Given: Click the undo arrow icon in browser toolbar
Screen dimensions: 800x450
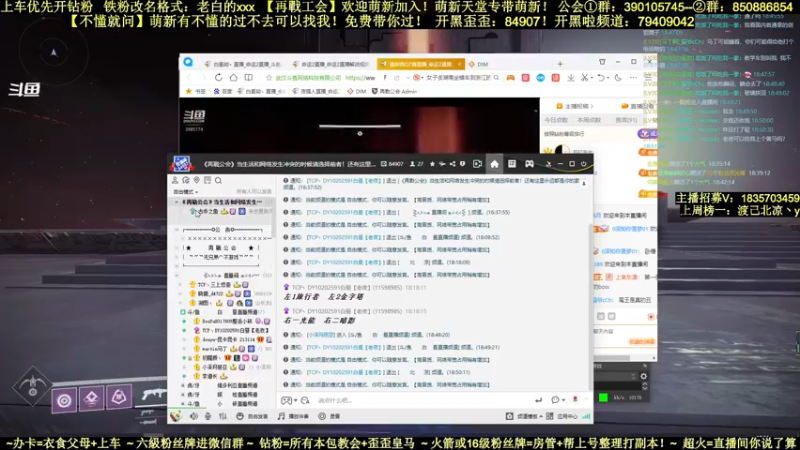Looking at the screenshot, I should (x=601, y=78).
